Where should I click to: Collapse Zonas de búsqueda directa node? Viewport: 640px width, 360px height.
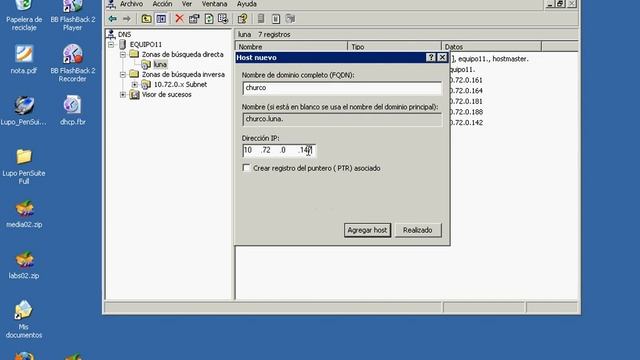coord(123,54)
